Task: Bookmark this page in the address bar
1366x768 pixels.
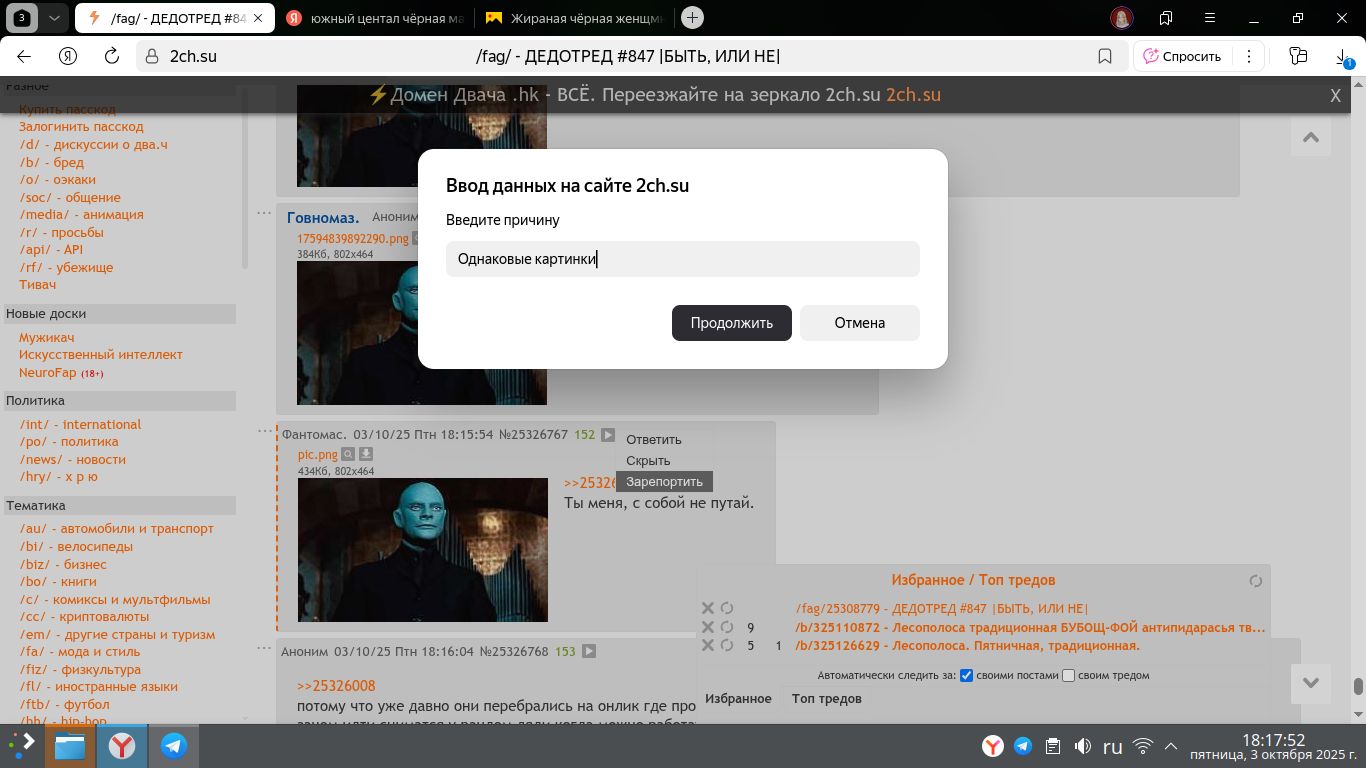Action: (x=1105, y=56)
